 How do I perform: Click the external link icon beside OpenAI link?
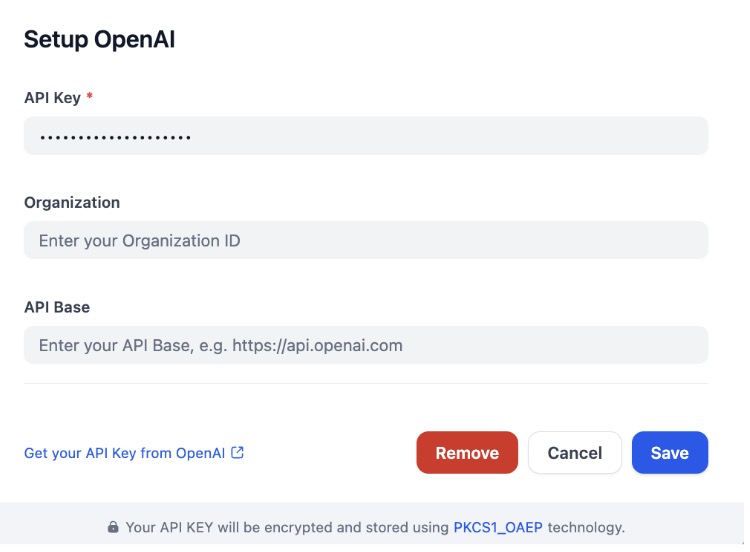coord(238,453)
